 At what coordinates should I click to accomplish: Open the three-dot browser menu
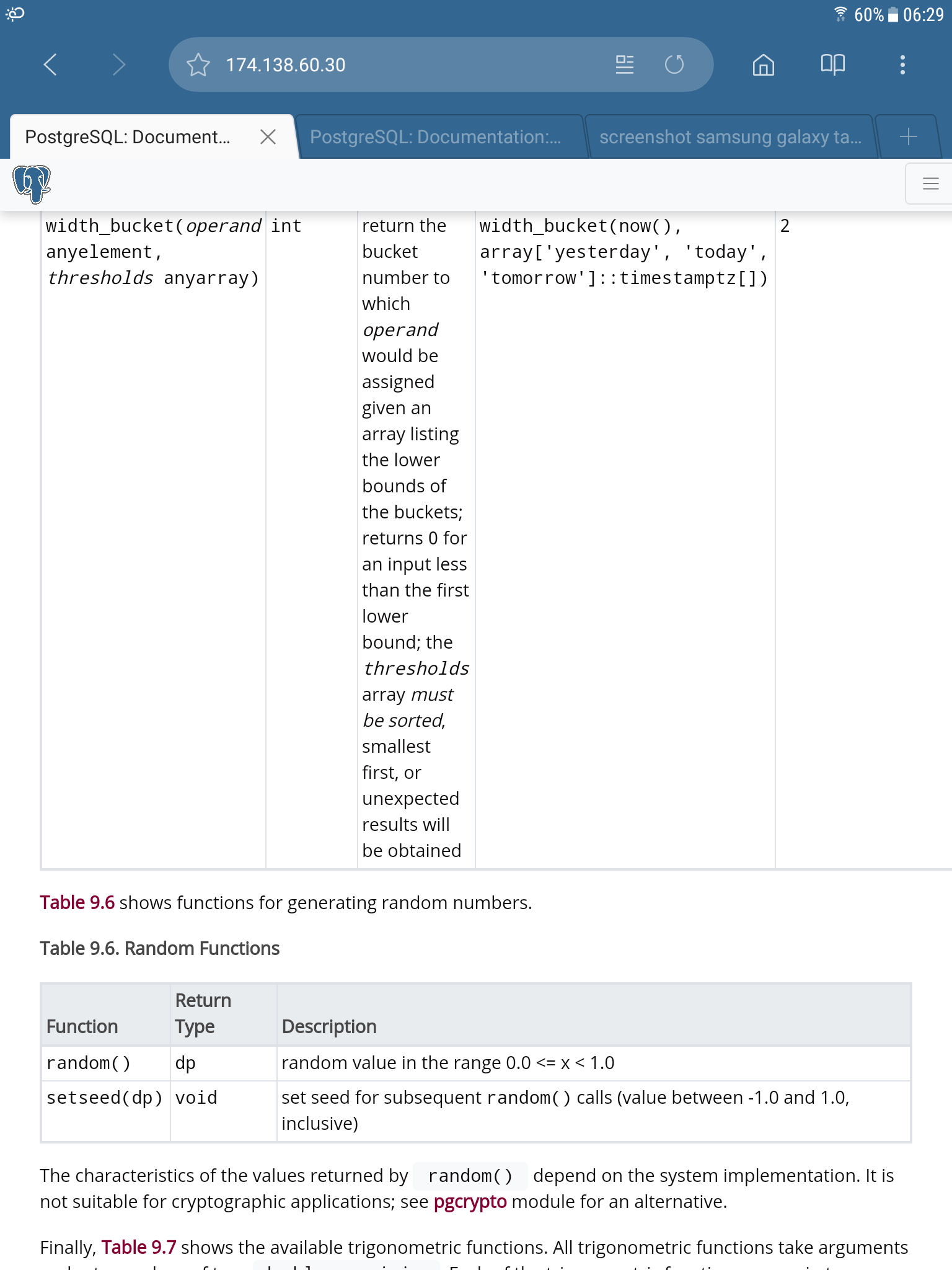902,64
